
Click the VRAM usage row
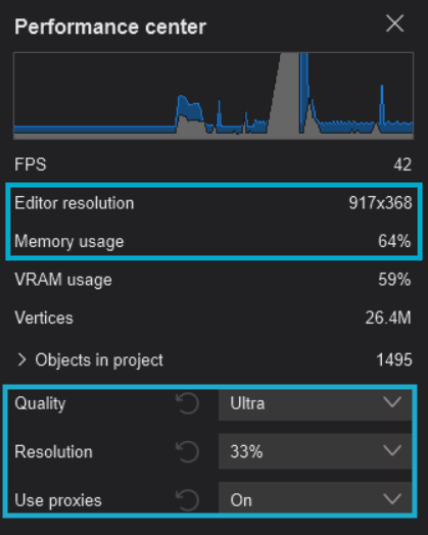(x=213, y=280)
